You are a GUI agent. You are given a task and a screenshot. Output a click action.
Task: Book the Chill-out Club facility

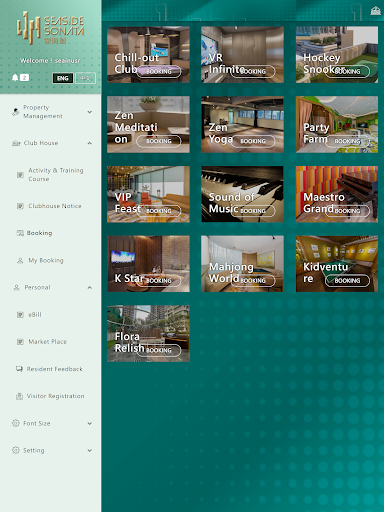[x=159, y=71]
